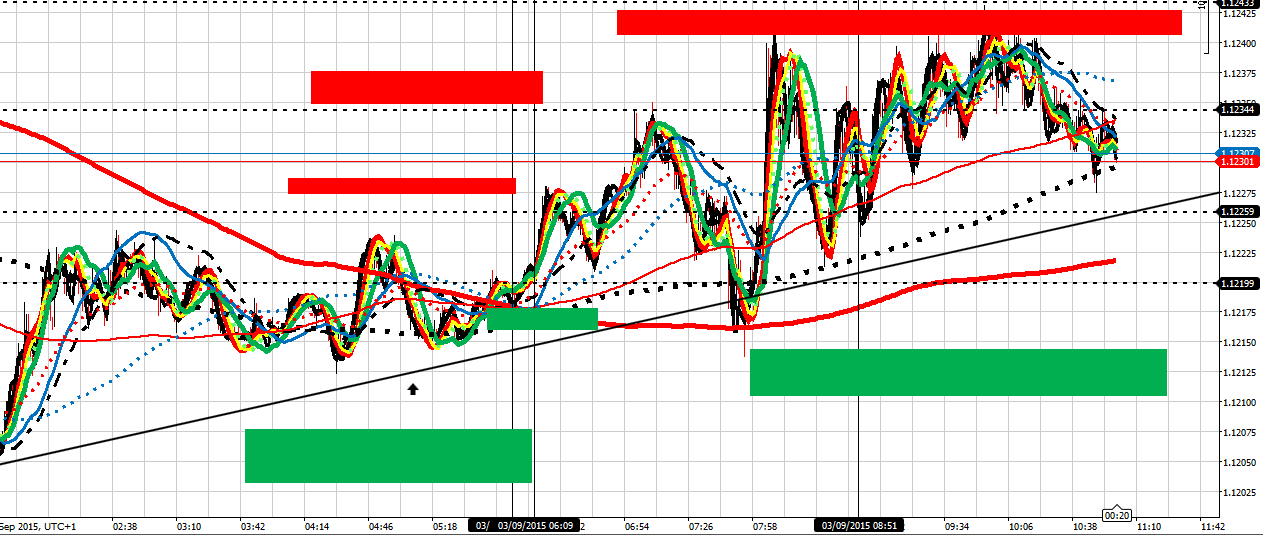Click the 04:14 time axis label
Viewport: 1263px width, 535px height.
pyautogui.click(x=317, y=525)
